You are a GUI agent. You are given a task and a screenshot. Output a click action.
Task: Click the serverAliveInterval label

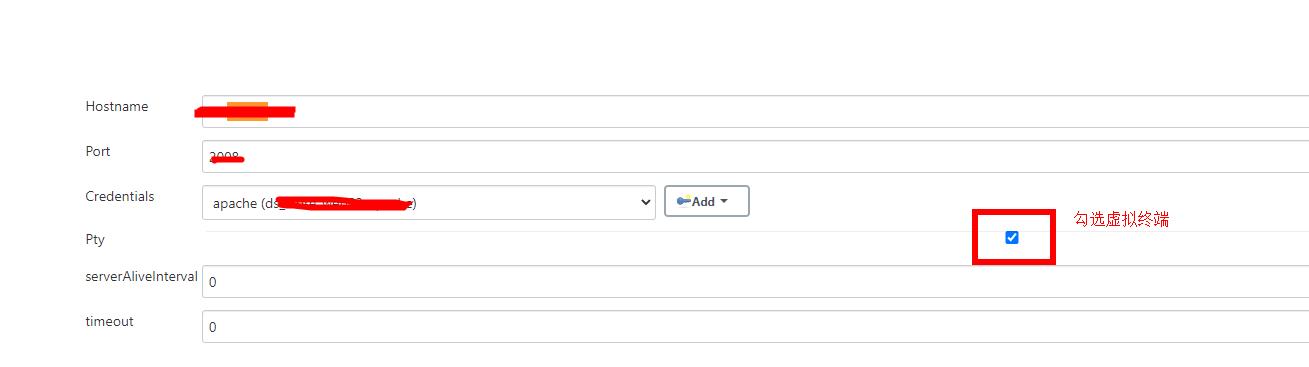[141, 276]
